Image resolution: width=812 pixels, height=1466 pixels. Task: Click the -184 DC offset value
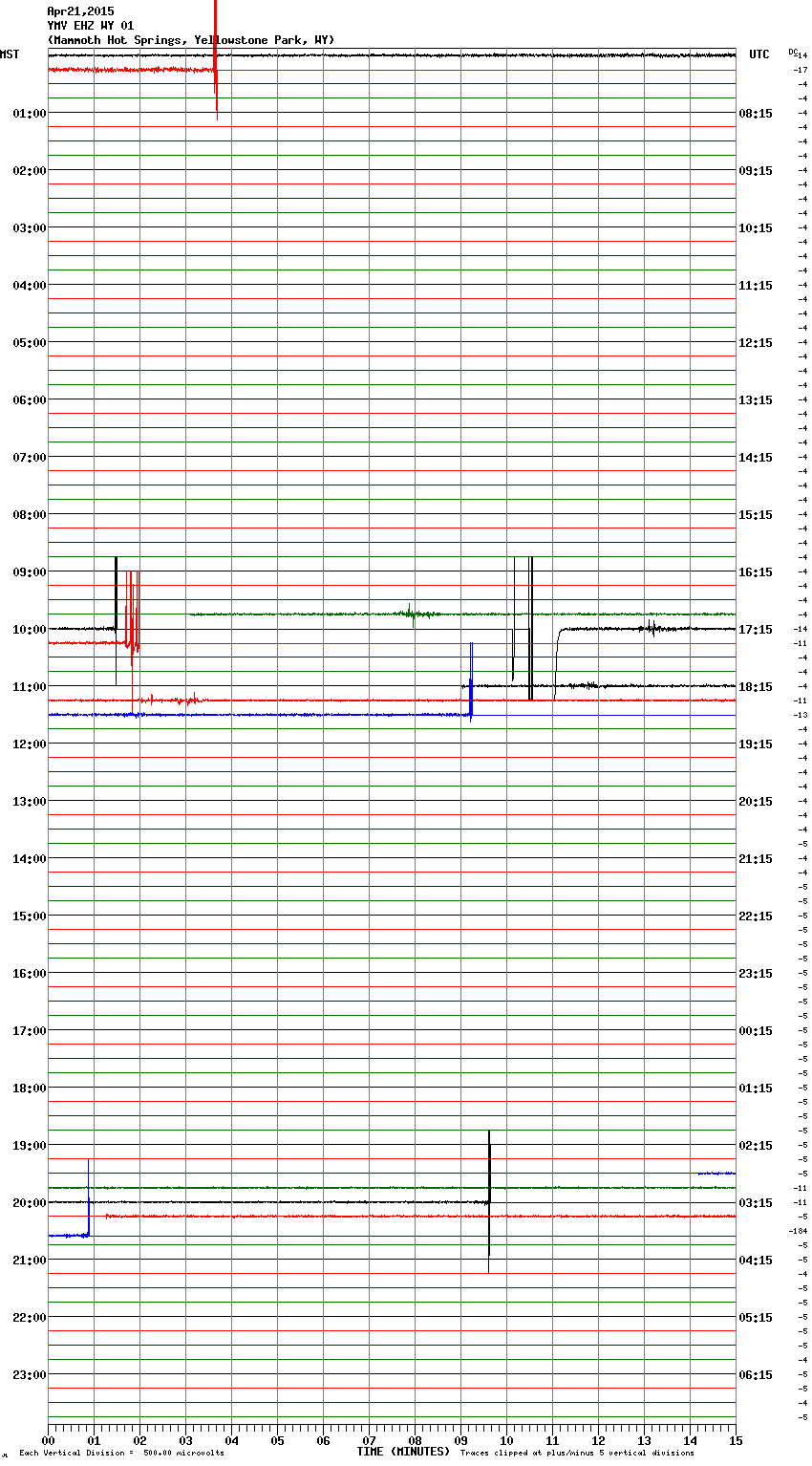pos(799,1231)
